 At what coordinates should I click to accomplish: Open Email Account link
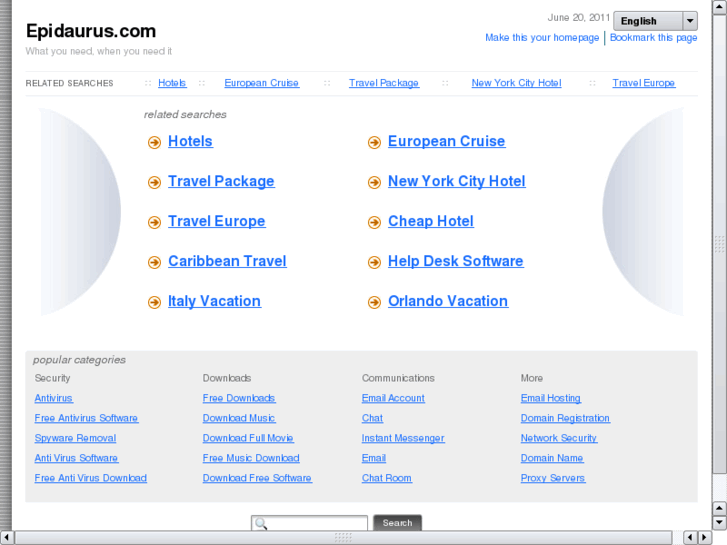pos(393,398)
